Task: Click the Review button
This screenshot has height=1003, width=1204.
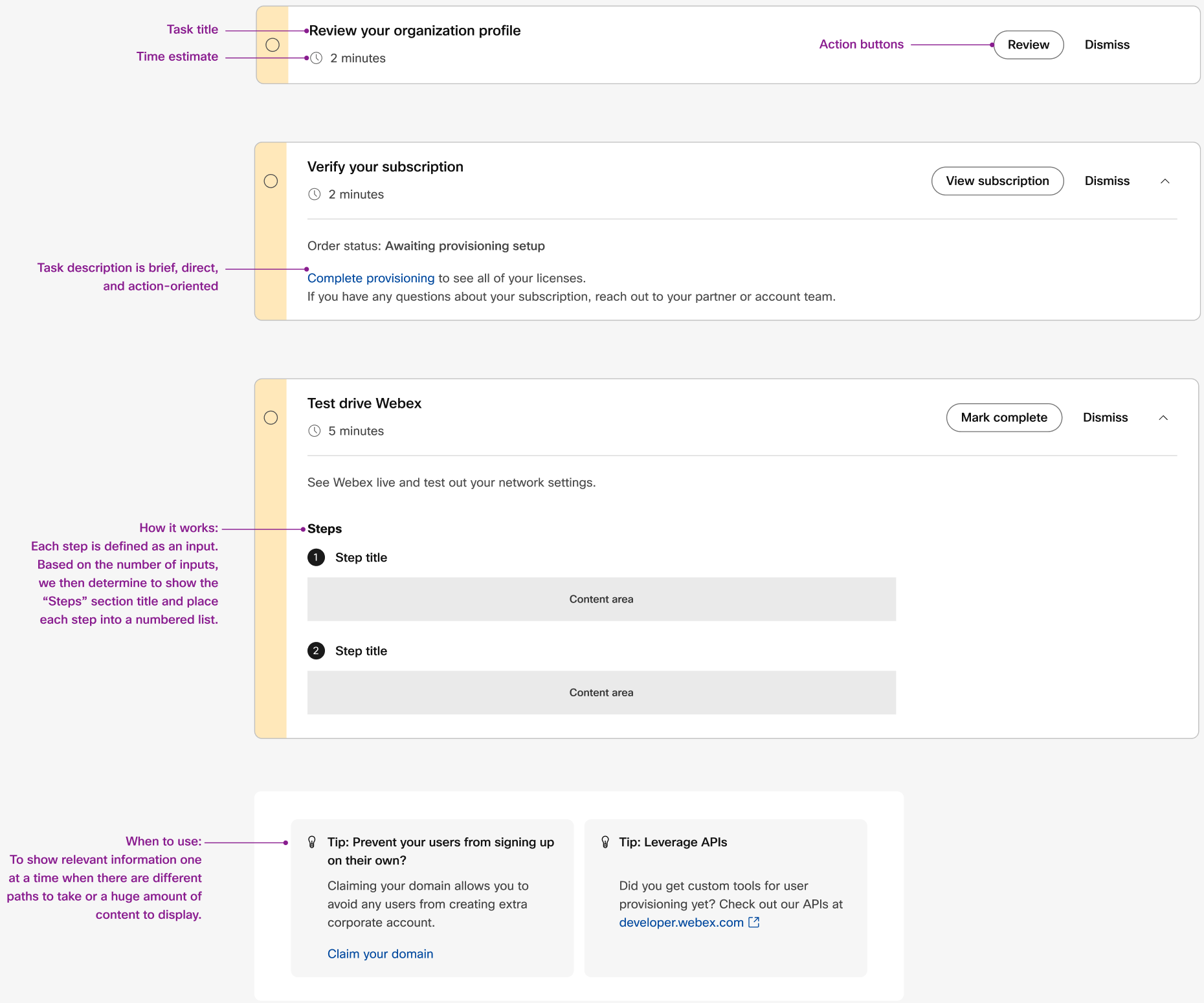Action: pyautogui.click(x=1029, y=45)
